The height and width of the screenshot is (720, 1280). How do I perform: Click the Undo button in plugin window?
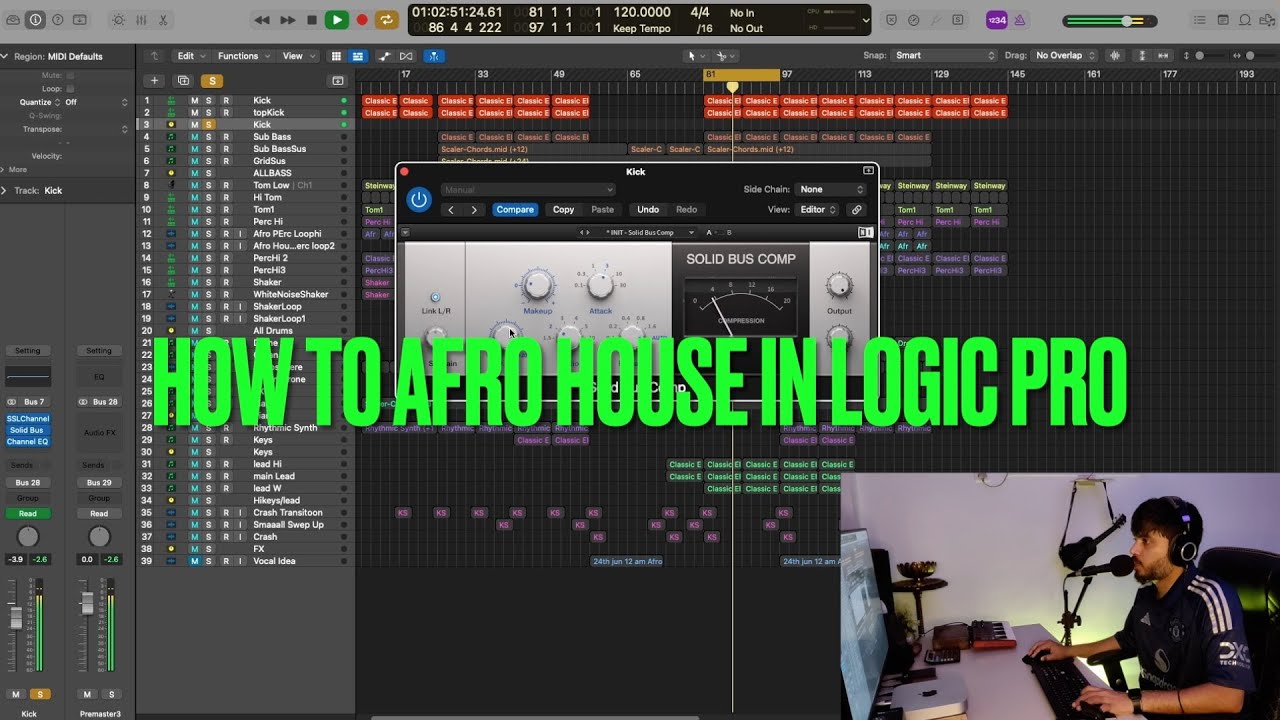pos(648,210)
